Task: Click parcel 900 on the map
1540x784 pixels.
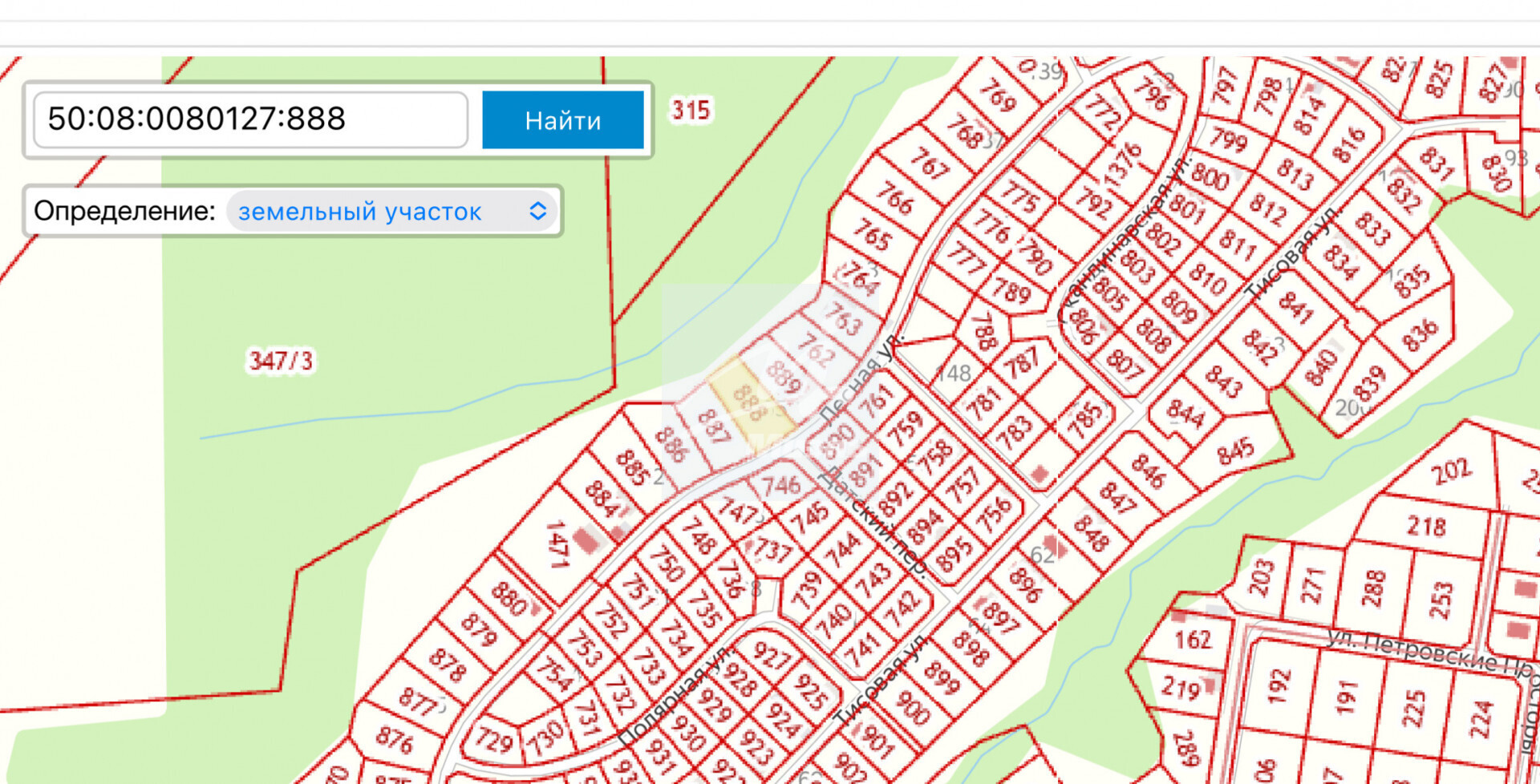Action: coord(912,707)
